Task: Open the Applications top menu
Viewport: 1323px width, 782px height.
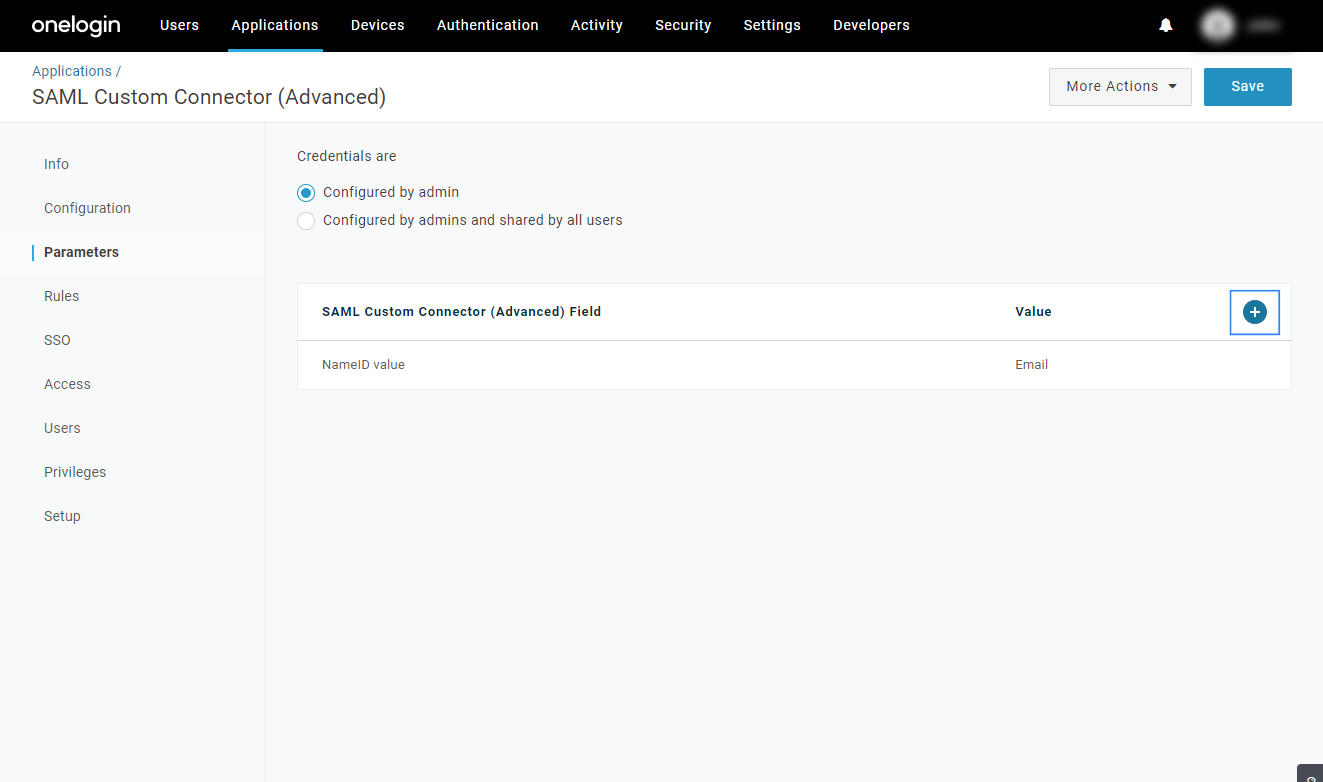Action: point(275,26)
